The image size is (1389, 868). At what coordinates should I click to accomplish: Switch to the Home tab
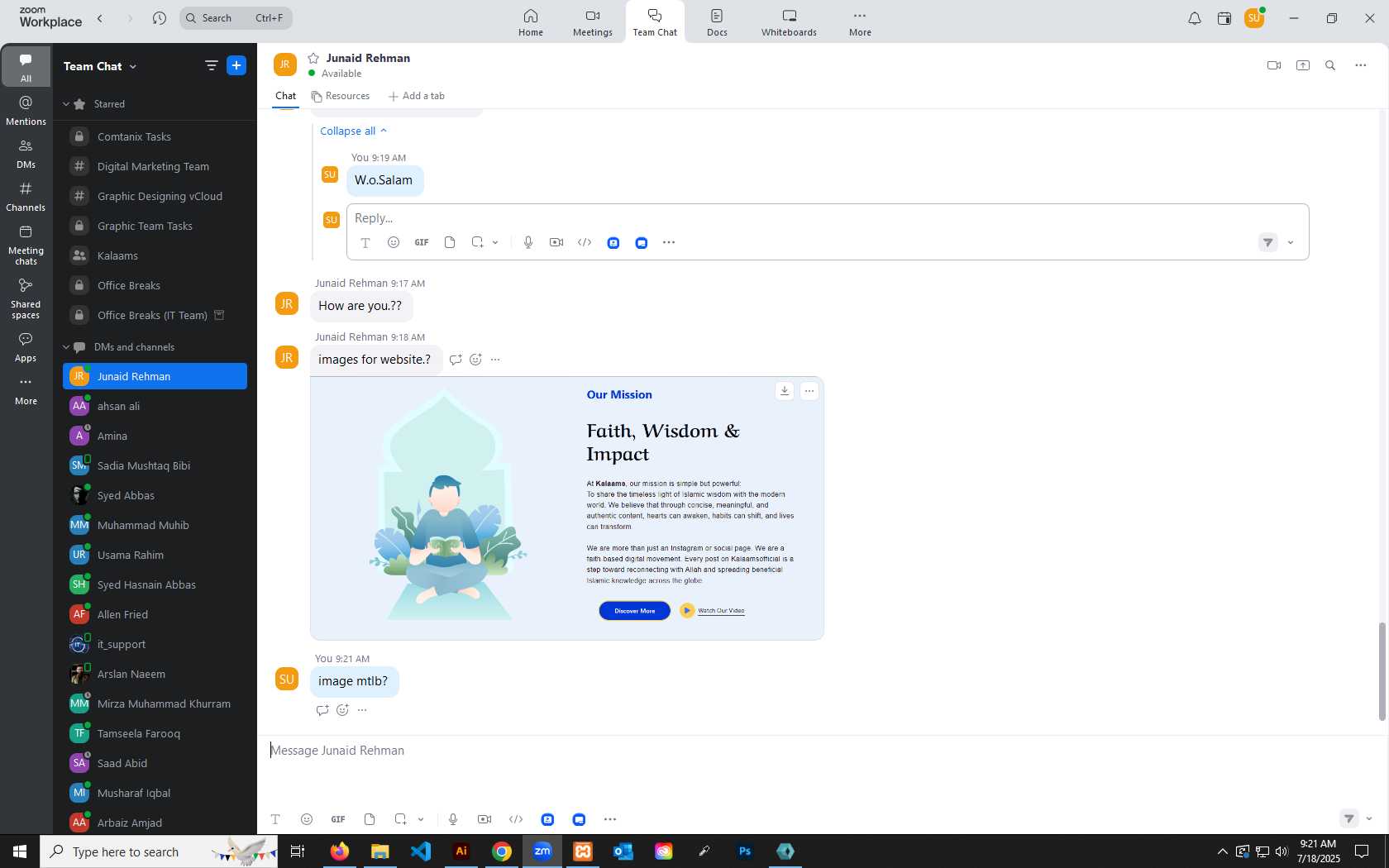[x=531, y=22]
